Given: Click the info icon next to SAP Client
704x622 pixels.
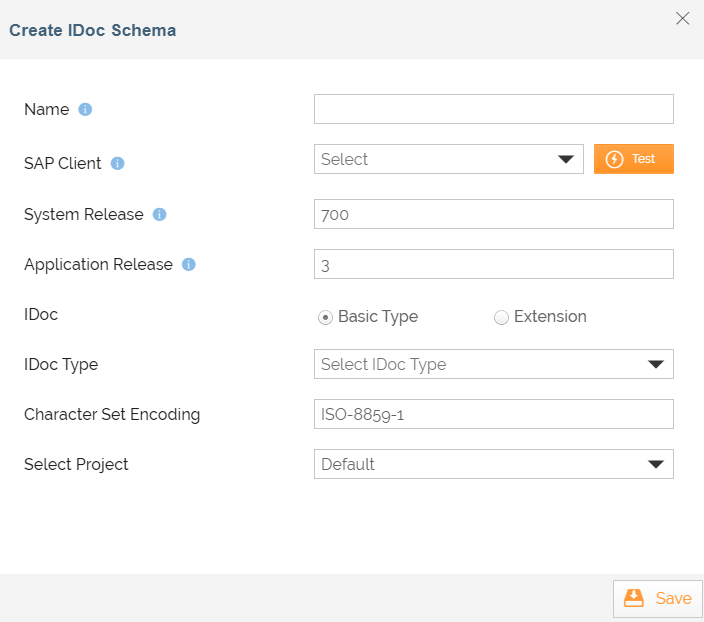Looking at the screenshot, I should pos(117,163).
